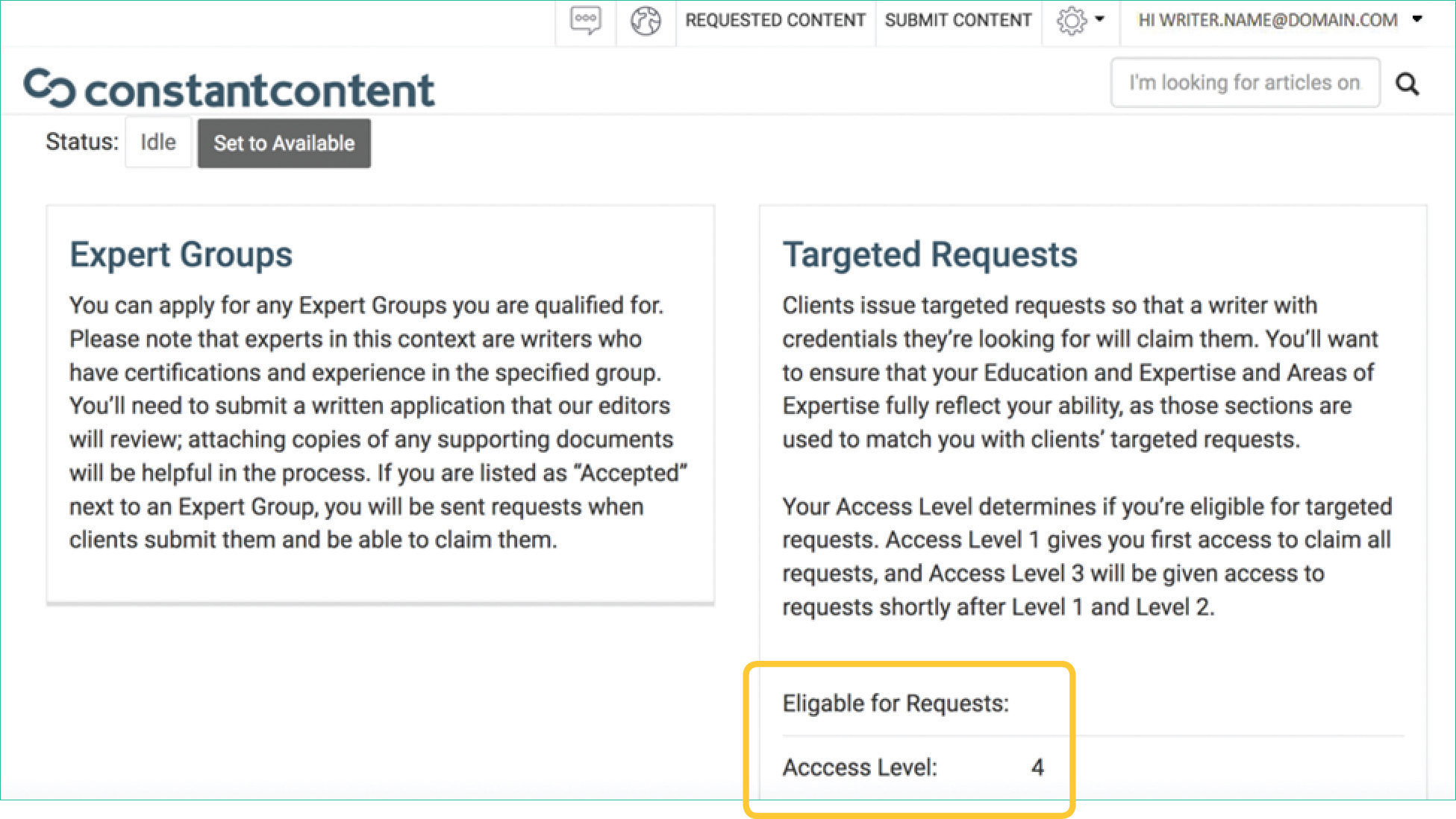Click the globe icon in top bar
This screenshot has height=819, width=1456.
tap(646, 20)
